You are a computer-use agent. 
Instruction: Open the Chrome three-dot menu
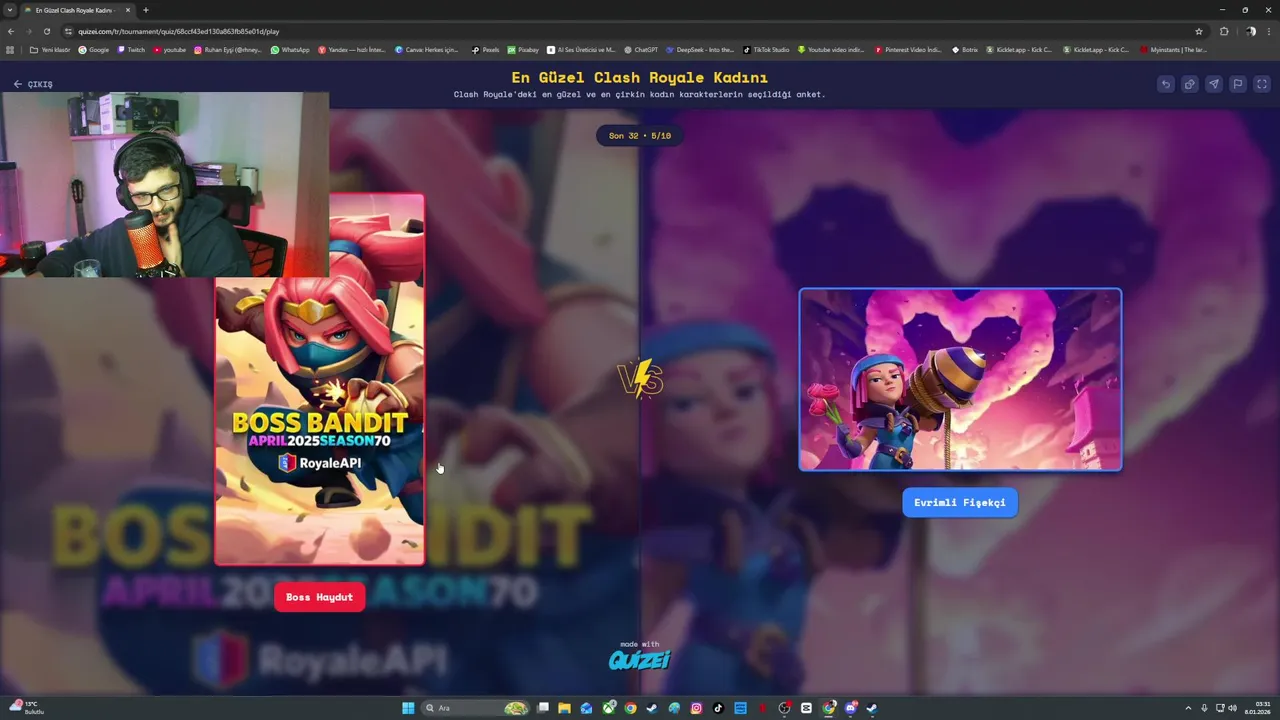click(1268, 31)
